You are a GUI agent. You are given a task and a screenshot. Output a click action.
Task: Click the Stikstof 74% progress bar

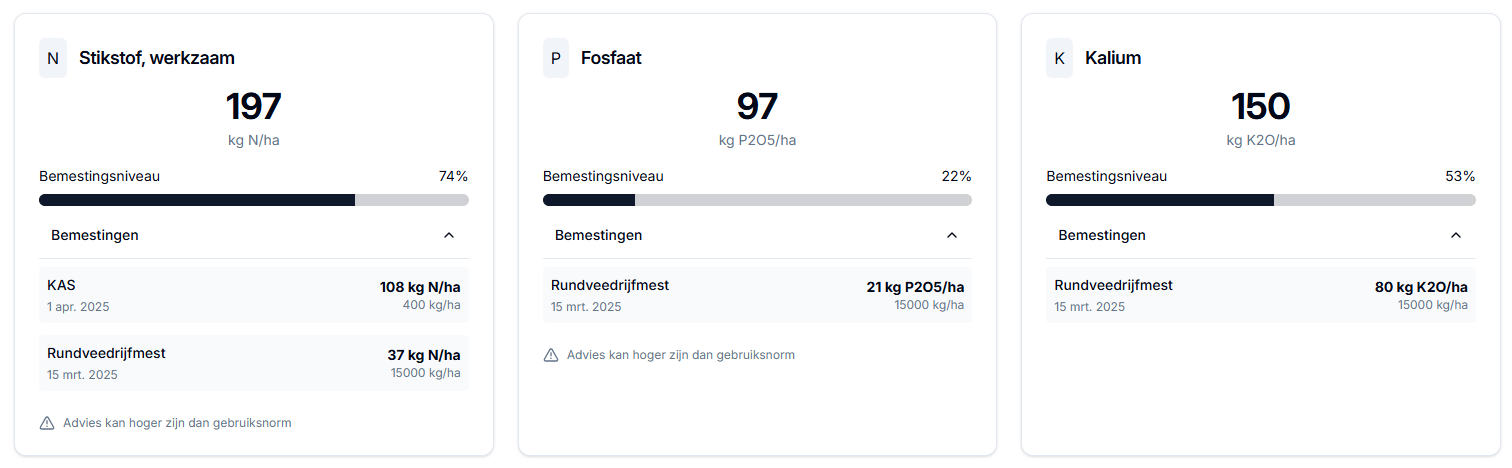click(254, 200)
